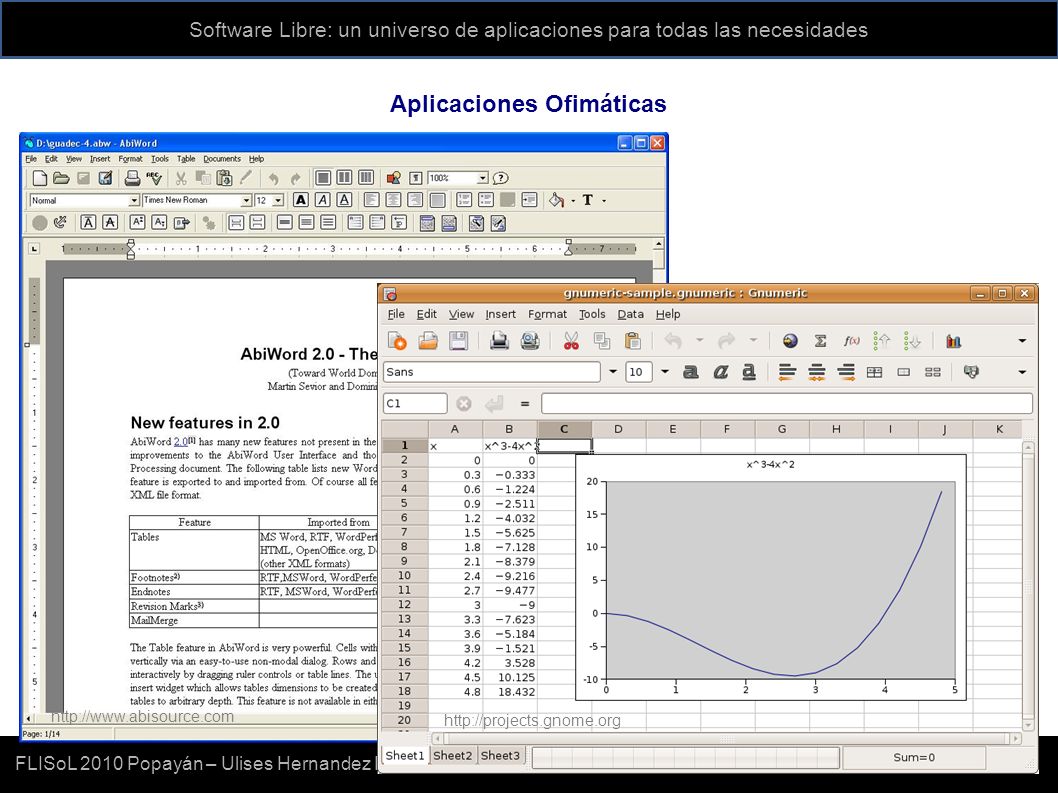Print the Gnumeric spreadsheet
The width and height of the screenshot is (1058, 793).
[x=499, y=341]
